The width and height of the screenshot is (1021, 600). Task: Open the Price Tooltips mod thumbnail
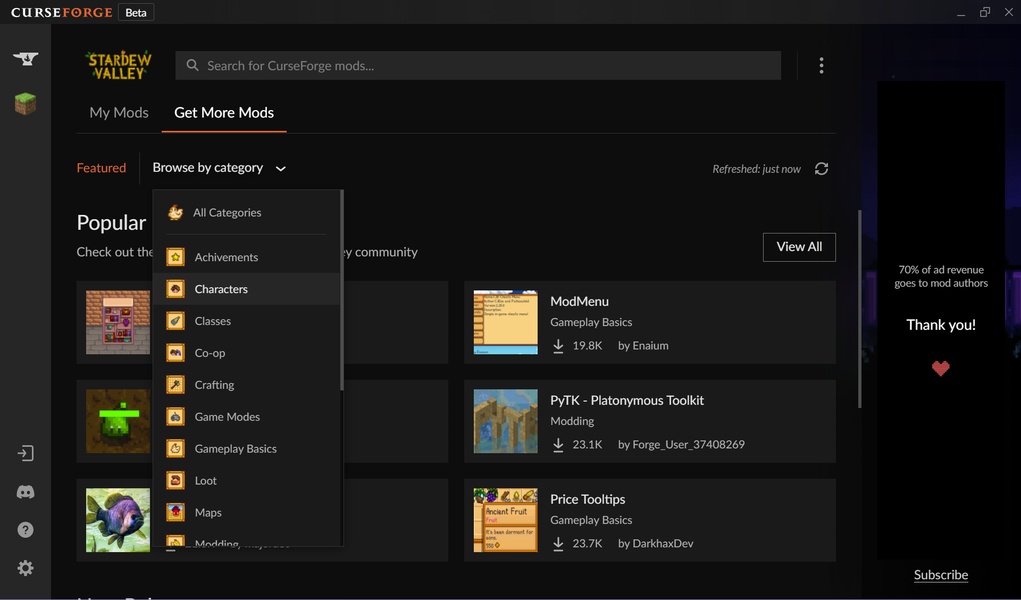pyautogui.click(x=505, y=520)
